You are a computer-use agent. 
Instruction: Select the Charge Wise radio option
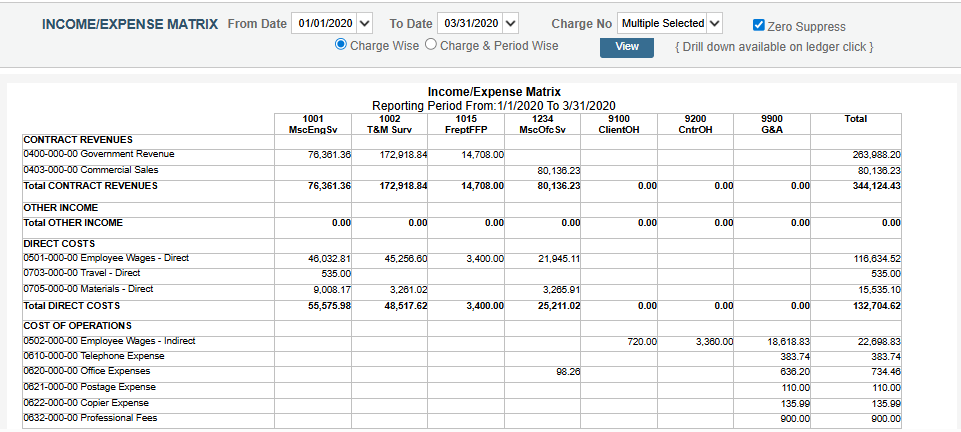tap(341, 45)
